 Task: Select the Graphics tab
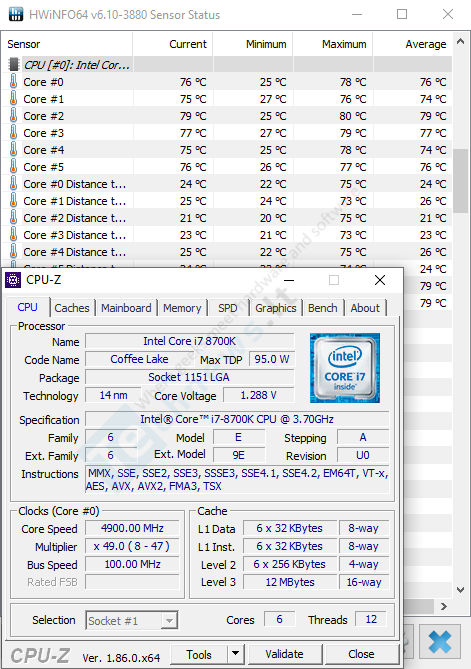(x=276, y=308)
